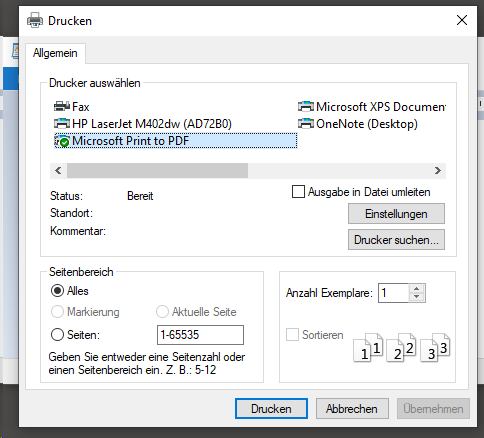The image size is (484, 438).
Task: Click the 'OneNote (Desktop)' label
Action: coord(367,124)
